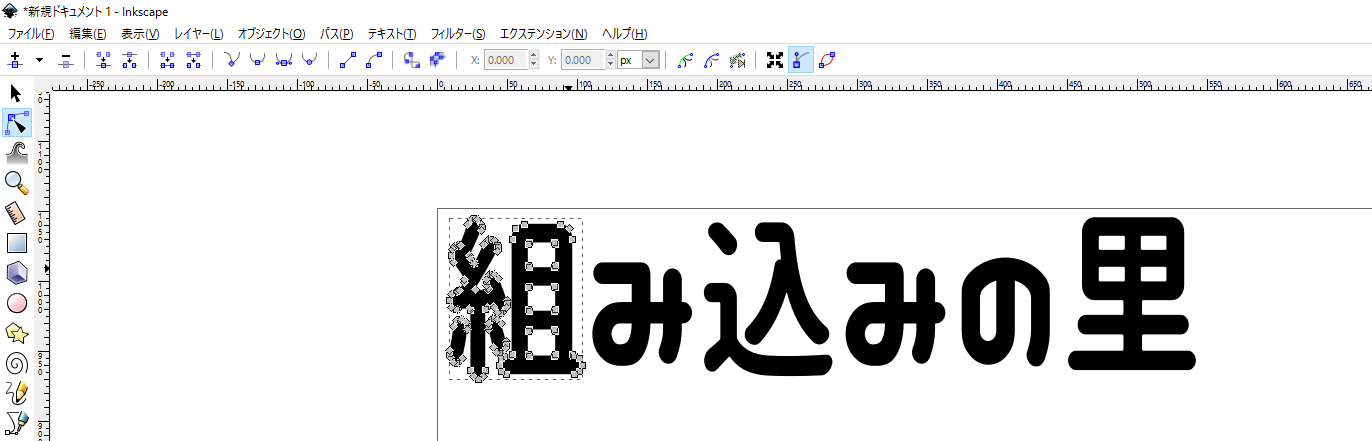Image resolution: width=1372 pixels, height=441 pixels.
Task: Click the selected 組 character on canvas
Action: coord(516,299)
